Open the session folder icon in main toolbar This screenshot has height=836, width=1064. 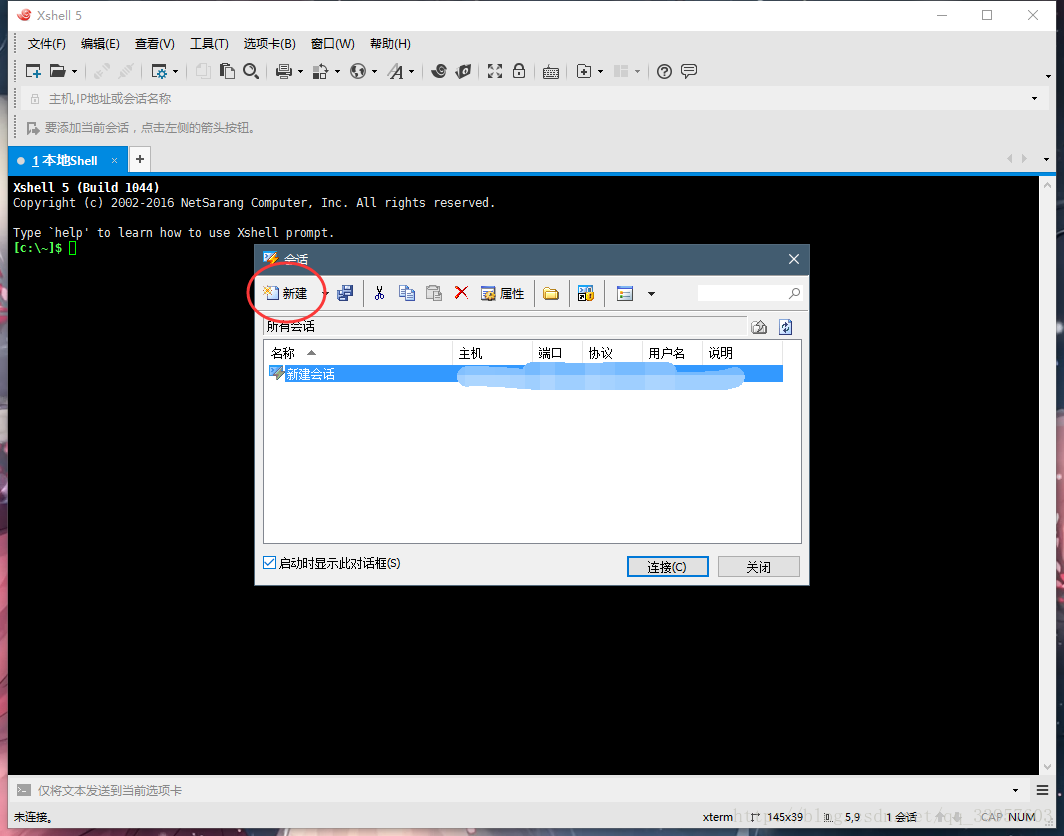tap(58, 71)
